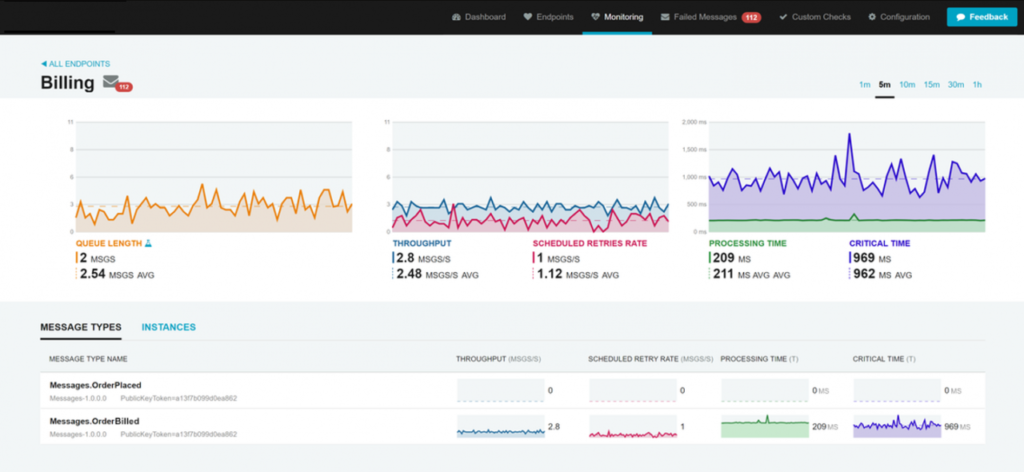Click the Custom Checks checkmark icon
Screen dimensions: 1024x472
coord(783,17)
